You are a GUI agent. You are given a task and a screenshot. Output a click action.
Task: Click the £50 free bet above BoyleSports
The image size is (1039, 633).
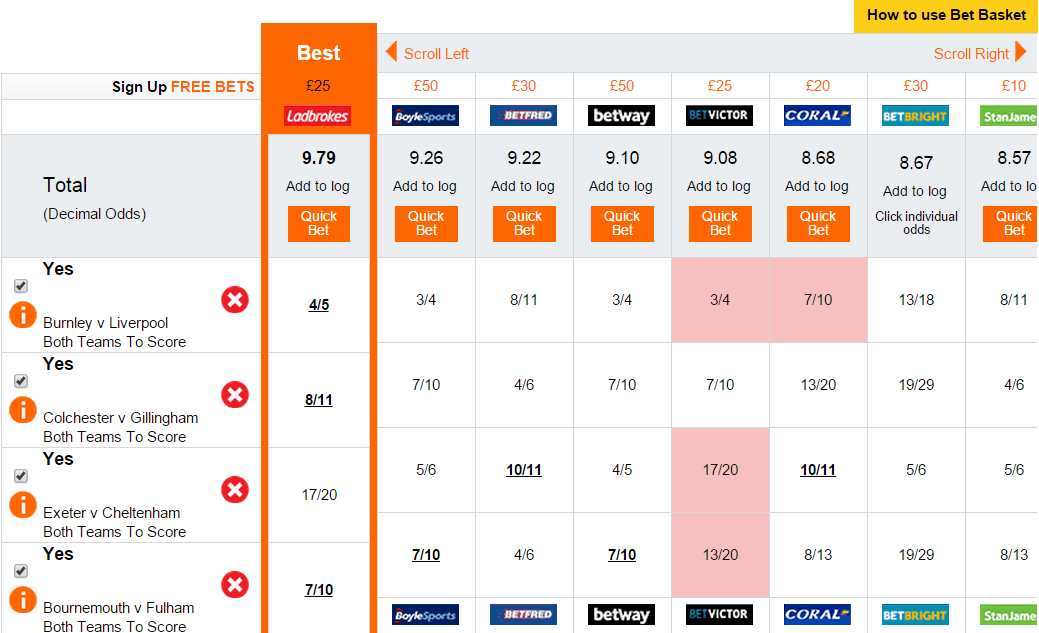[426, 86]
